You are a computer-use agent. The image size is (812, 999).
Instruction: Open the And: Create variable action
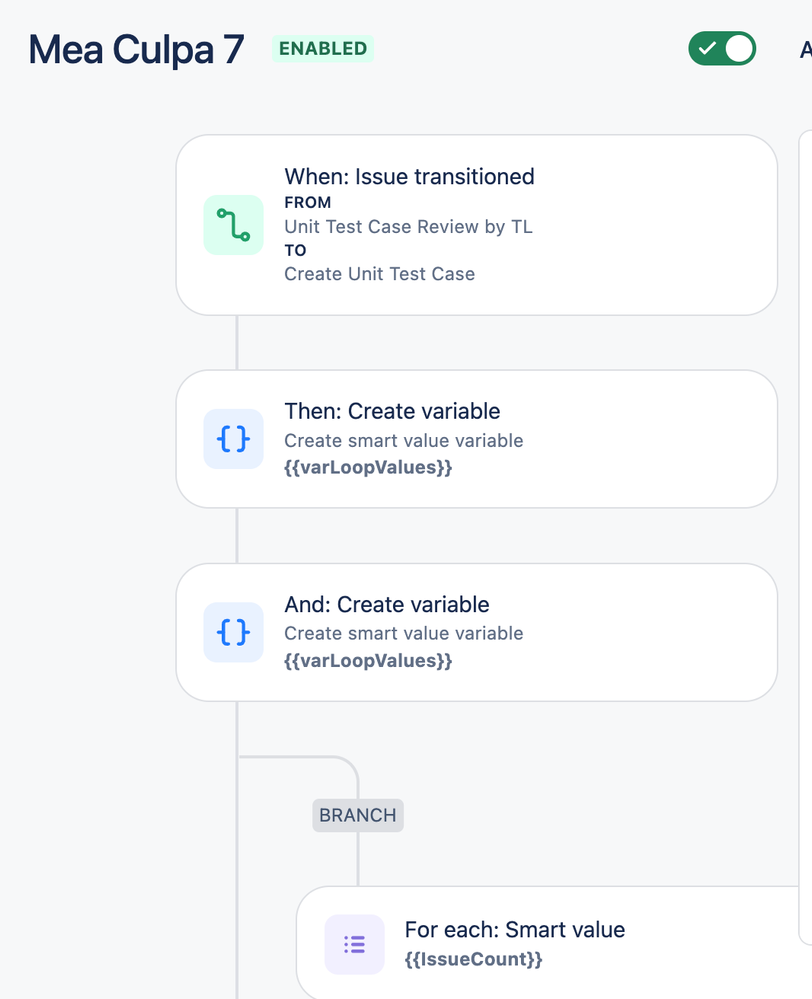477,632
